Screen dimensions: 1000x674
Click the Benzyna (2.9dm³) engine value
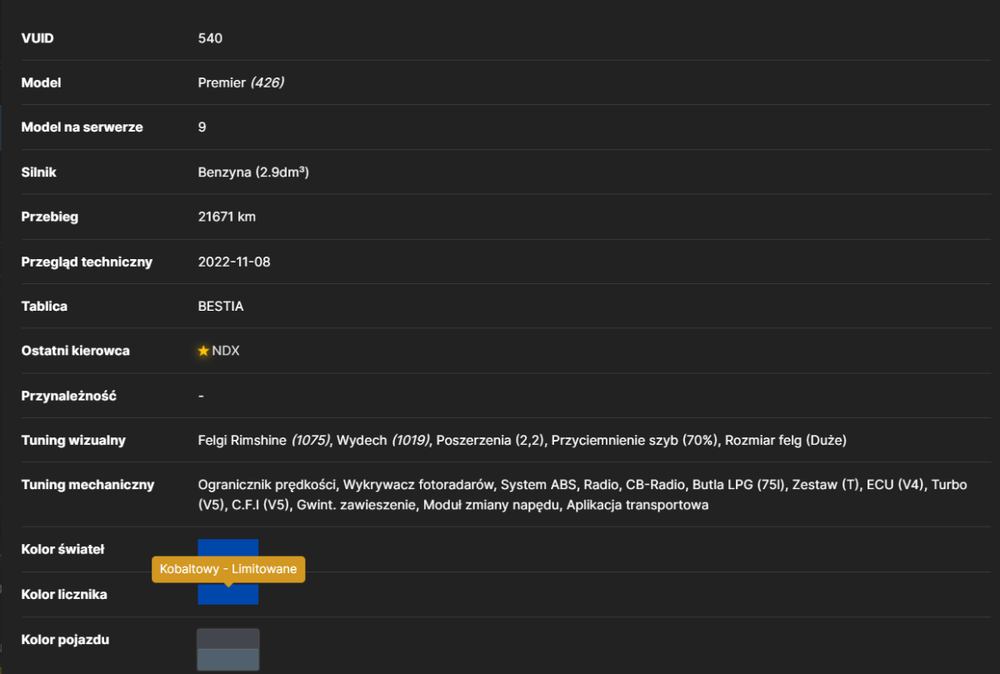click(253, 172)
